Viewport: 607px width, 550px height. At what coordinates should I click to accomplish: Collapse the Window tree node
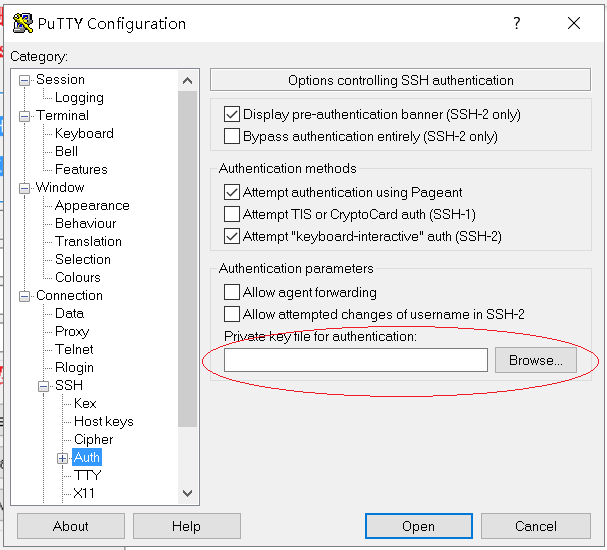[x=24, y=188]
